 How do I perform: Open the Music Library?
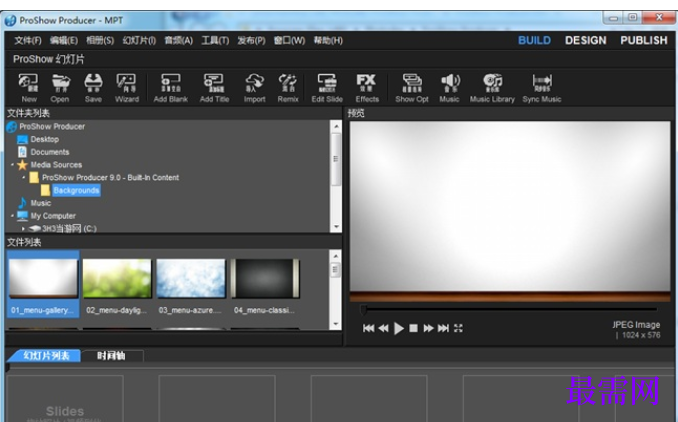tap(492, 88)
